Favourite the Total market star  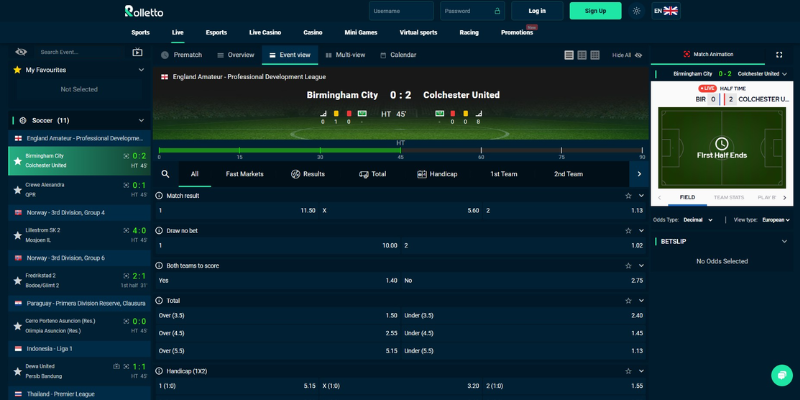click(628, 301)
